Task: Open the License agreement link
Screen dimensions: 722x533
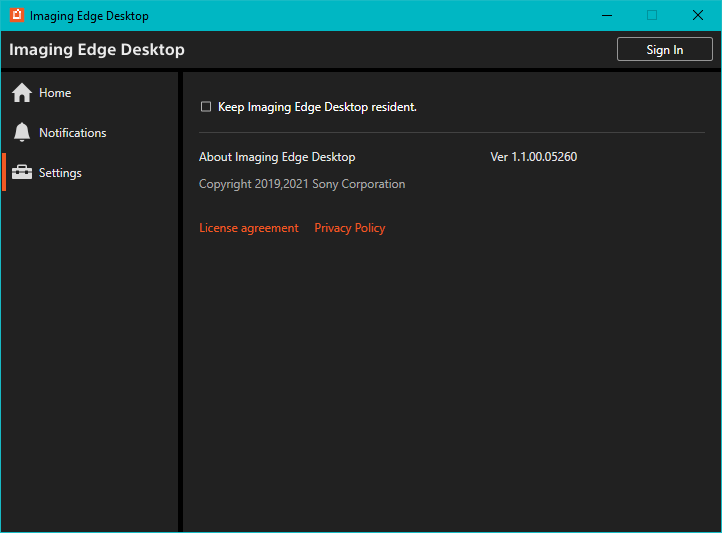Action: 248,228
